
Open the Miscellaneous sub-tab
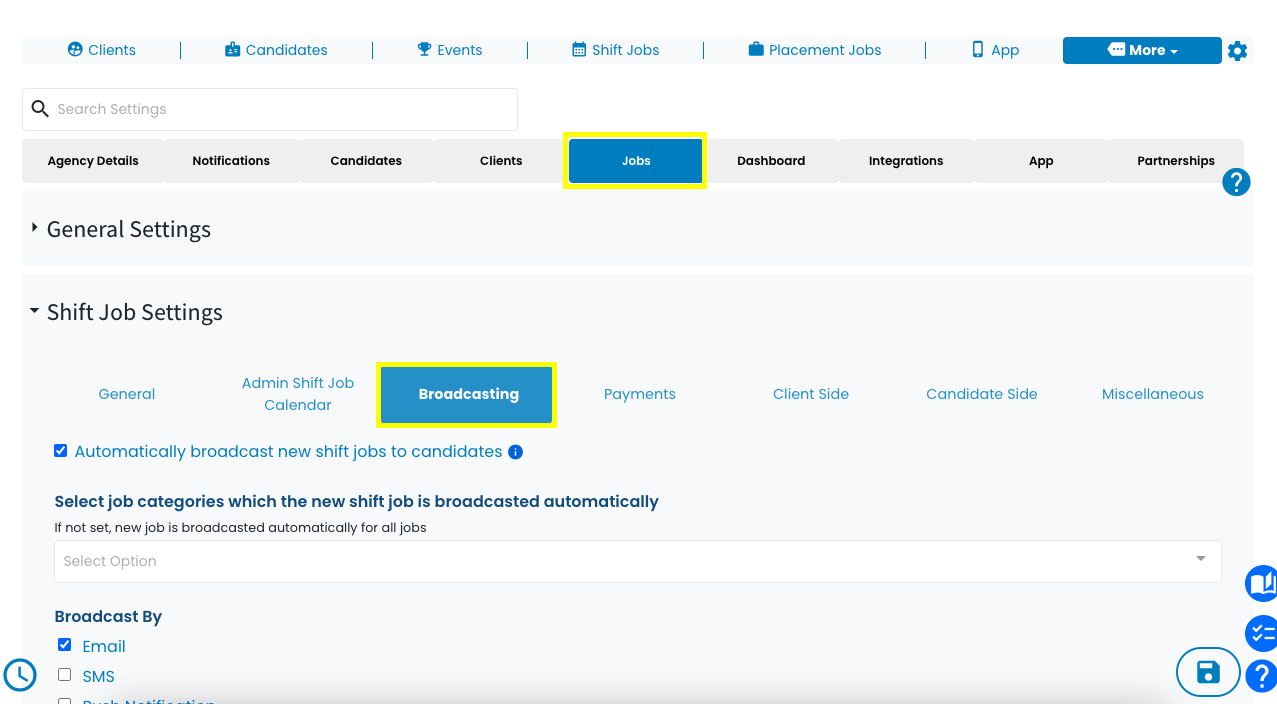pyautogui.click(x=1153, y=394)
